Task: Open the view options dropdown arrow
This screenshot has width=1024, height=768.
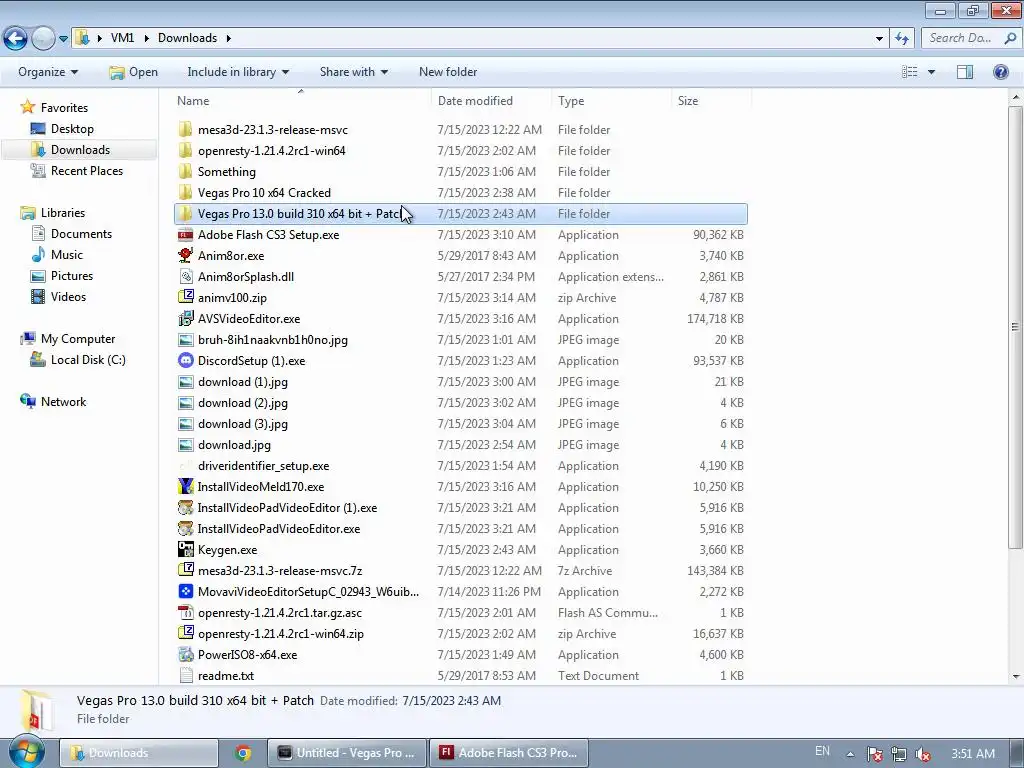Action: pos(931,72)
